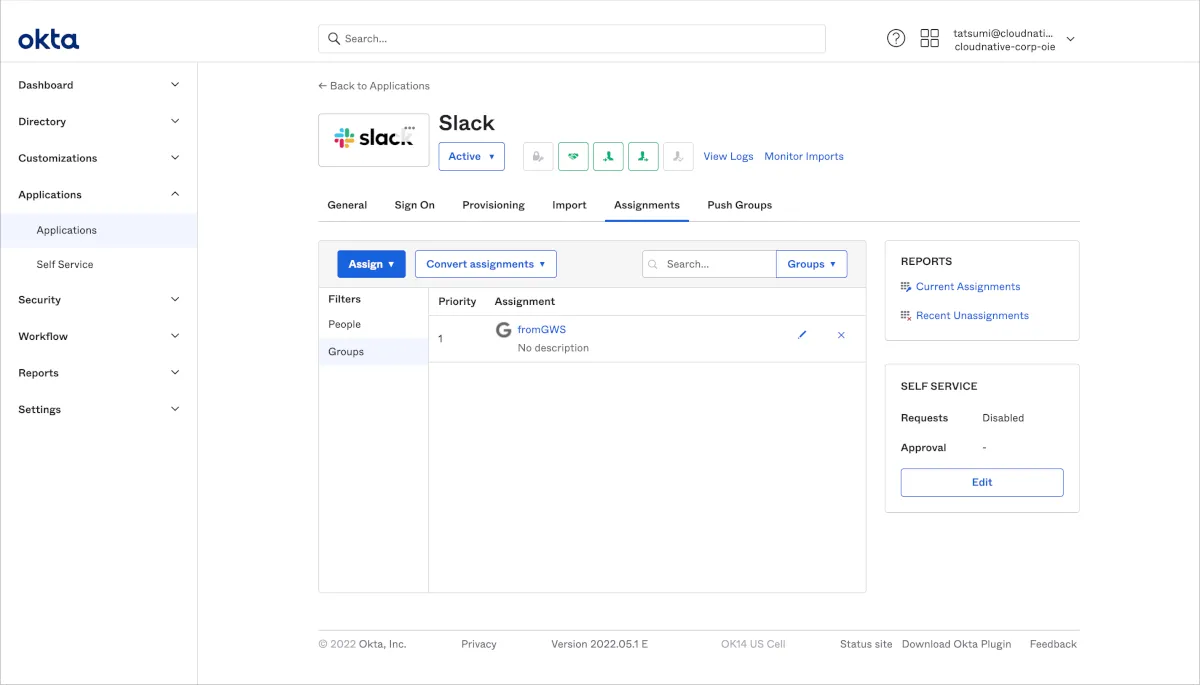The height and width of the screenshot is (685, 1200).
Task: Click the Okta logo
Action: coord(48,40)
